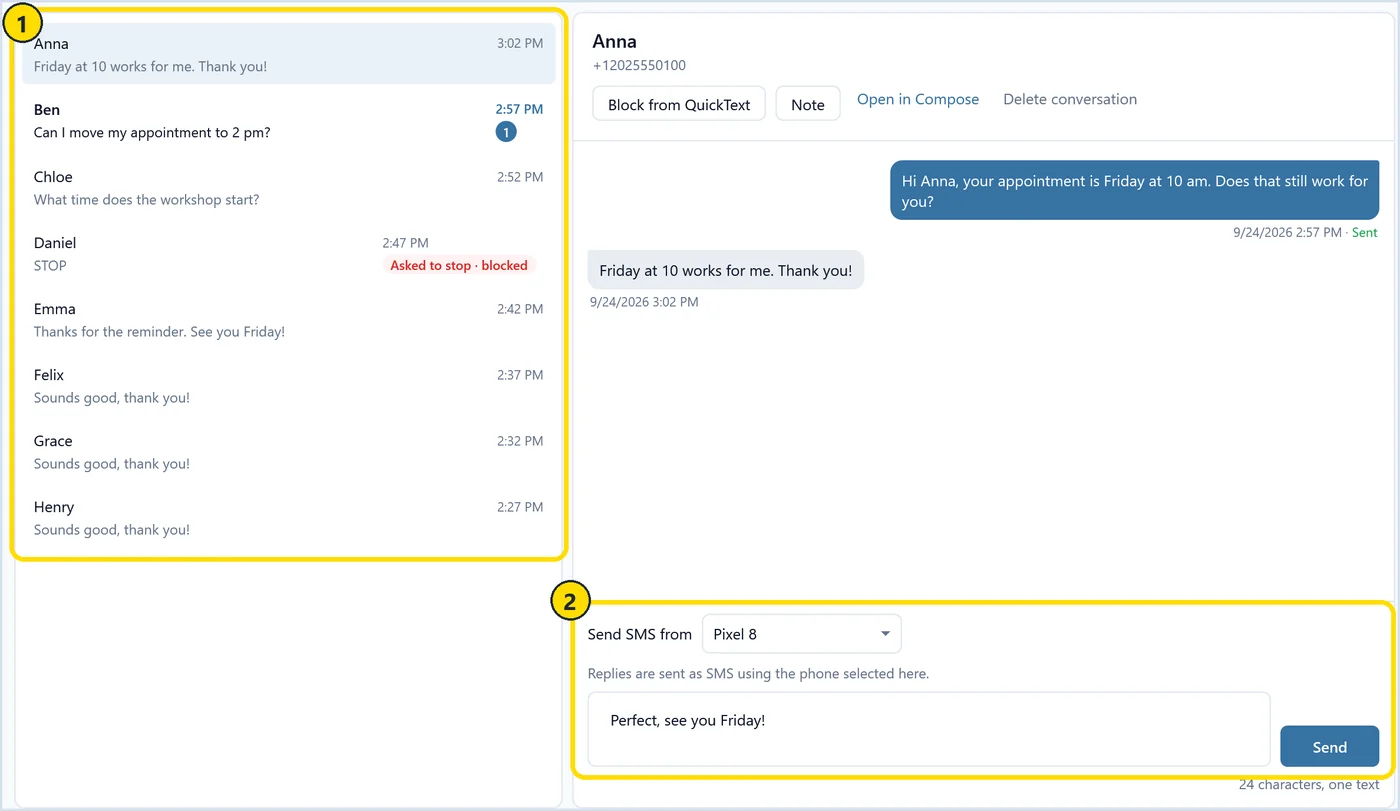
Task: Select Emma's conversation in the list
Action: click(x=288, y=319)
